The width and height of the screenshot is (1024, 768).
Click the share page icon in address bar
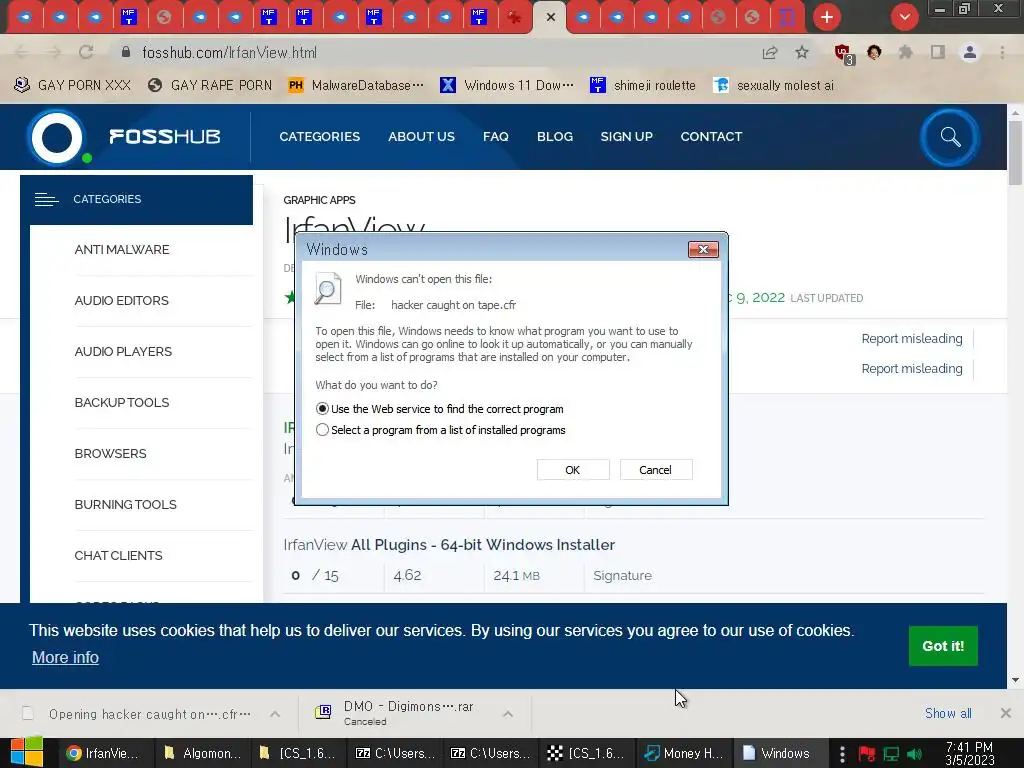pyautogui.click(x=770, y=52)
